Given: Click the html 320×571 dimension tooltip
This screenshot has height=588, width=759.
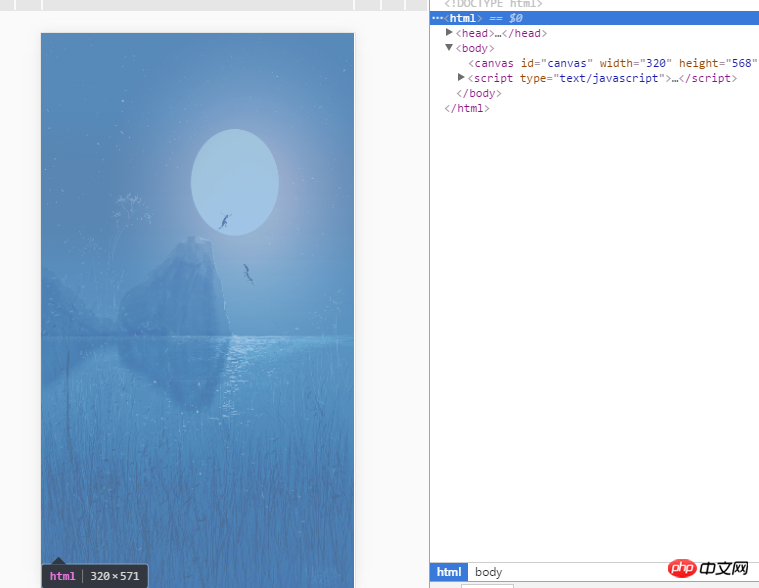Looking at the screenshot, I should tap(95, 576).
